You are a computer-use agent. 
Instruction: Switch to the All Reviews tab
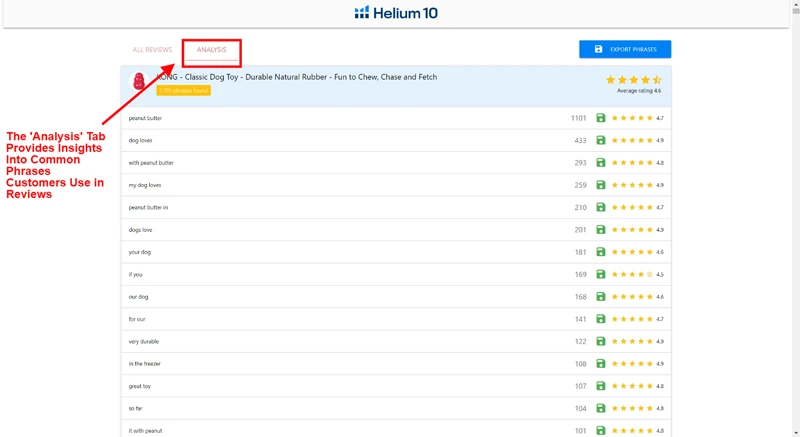pos(152,49)
